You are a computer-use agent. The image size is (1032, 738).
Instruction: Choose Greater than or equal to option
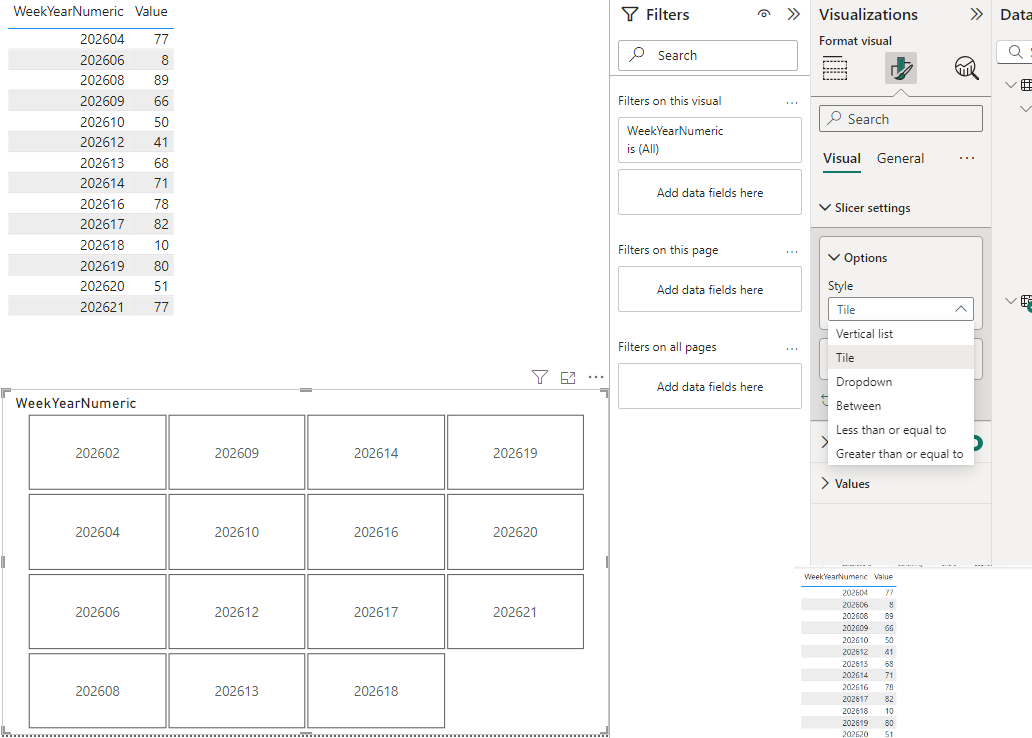[x=900, y=454]
